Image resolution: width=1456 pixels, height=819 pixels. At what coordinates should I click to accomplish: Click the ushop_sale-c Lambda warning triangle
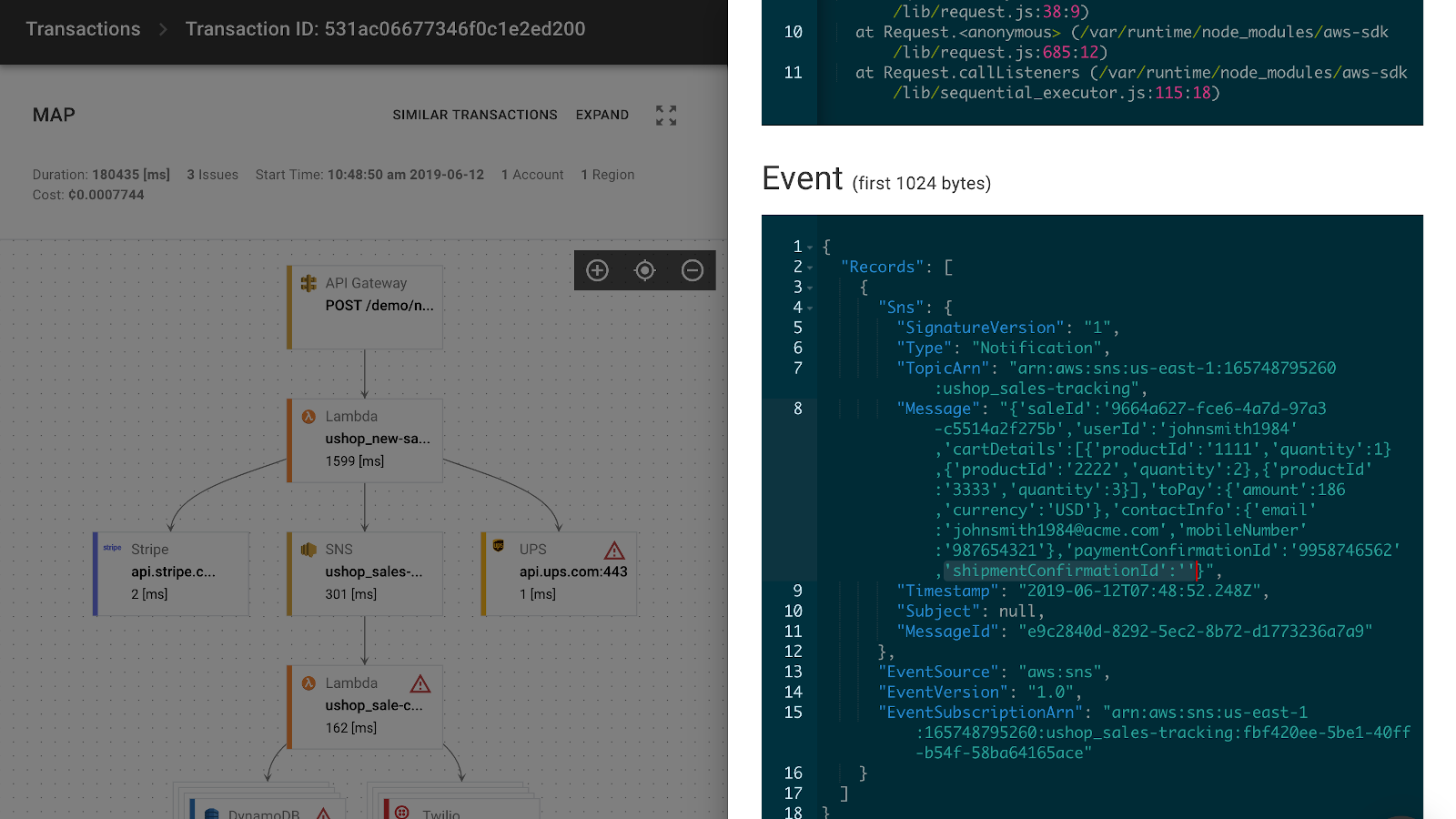tap(420, 683)
